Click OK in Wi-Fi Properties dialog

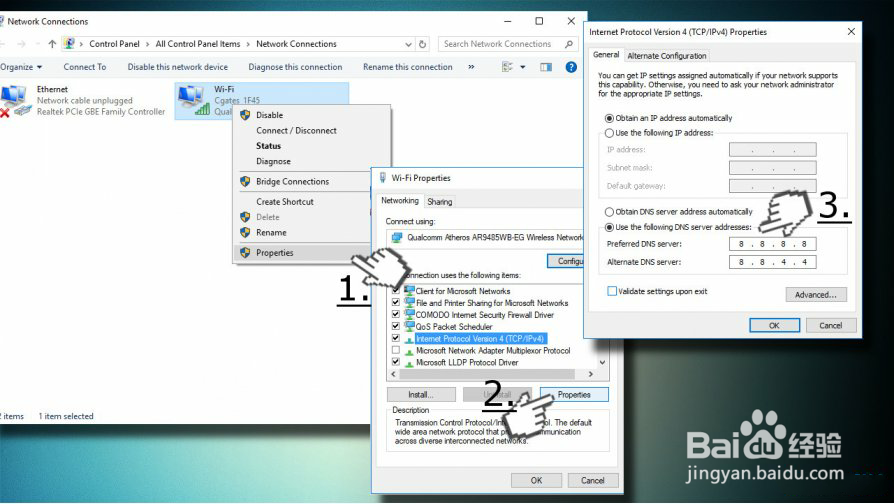[537, 481]
